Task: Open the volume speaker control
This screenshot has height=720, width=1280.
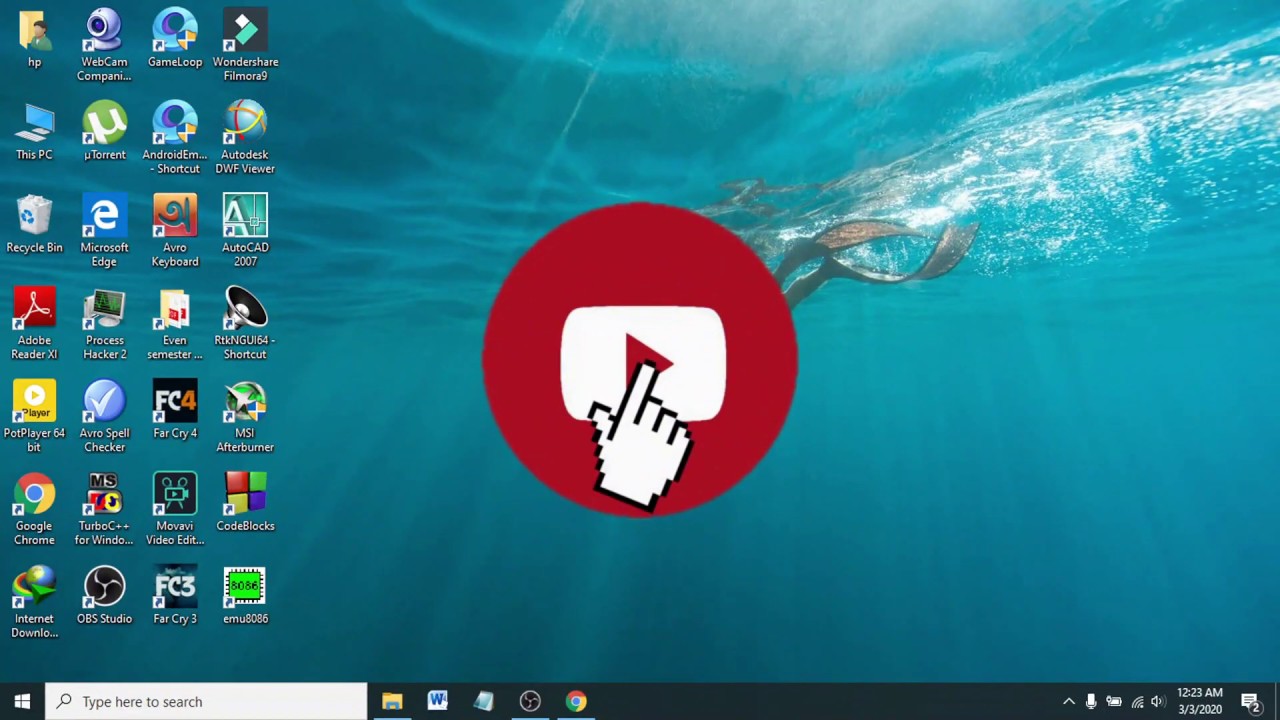Action: [x=1158, y=701]
